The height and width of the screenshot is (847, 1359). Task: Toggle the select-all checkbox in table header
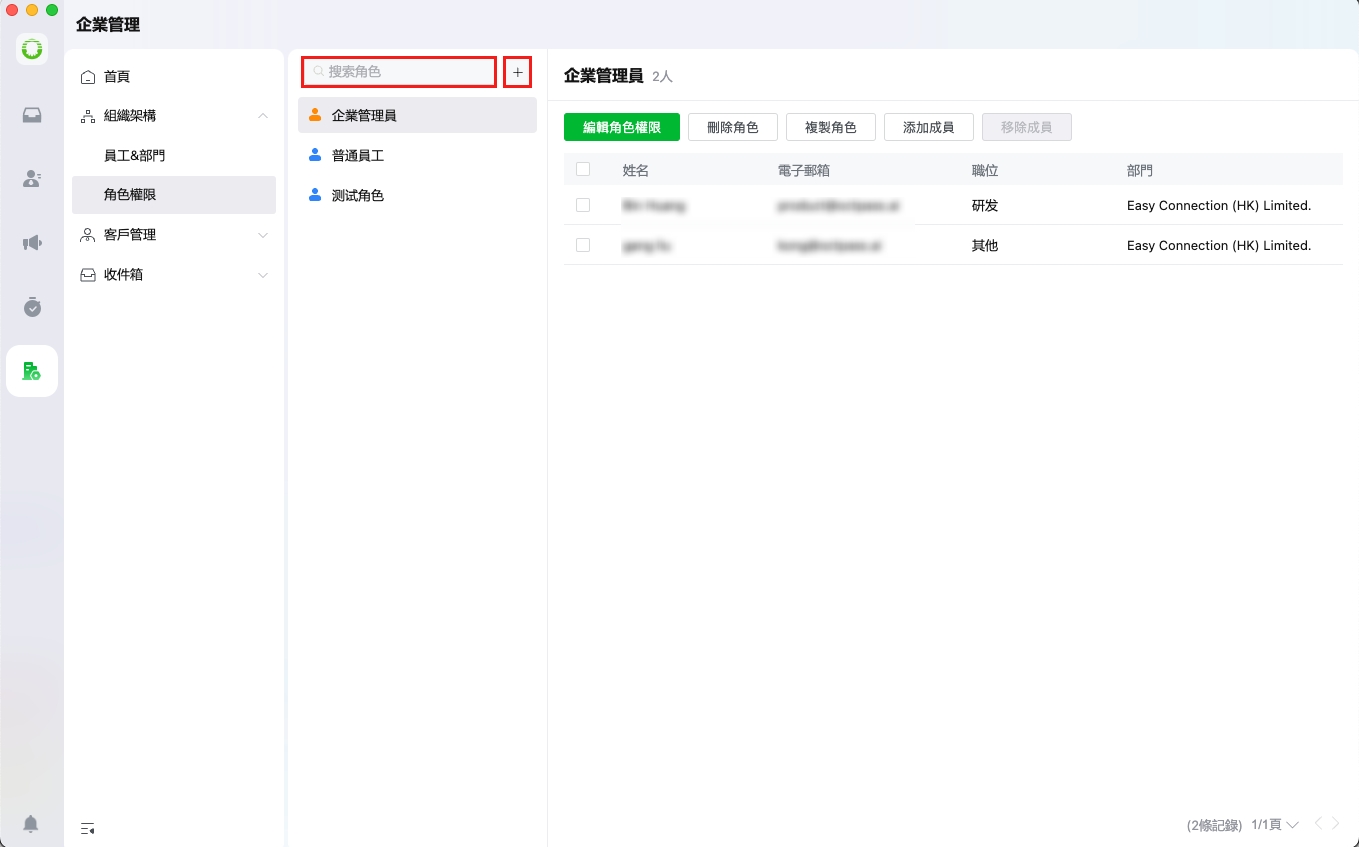click(x=583, y=169)
